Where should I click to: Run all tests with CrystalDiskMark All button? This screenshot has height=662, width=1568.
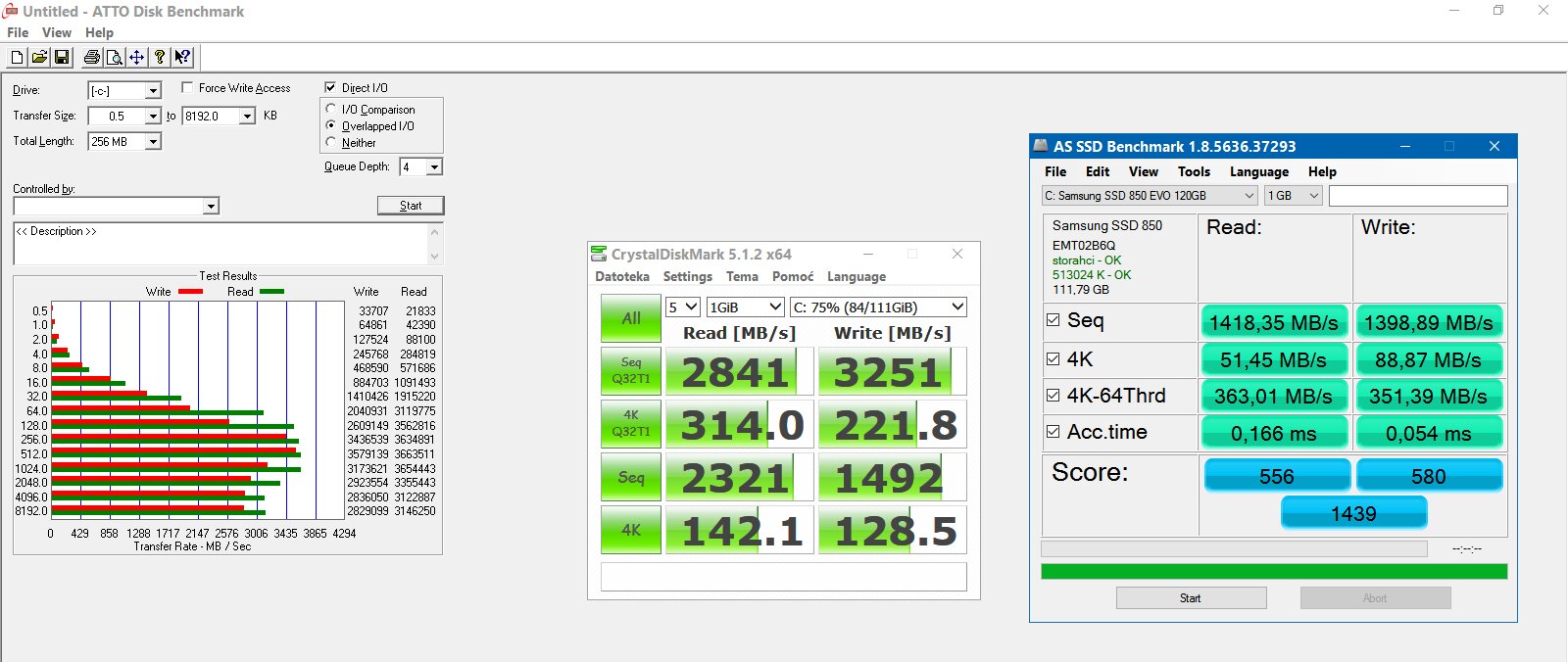pos(631,318)
